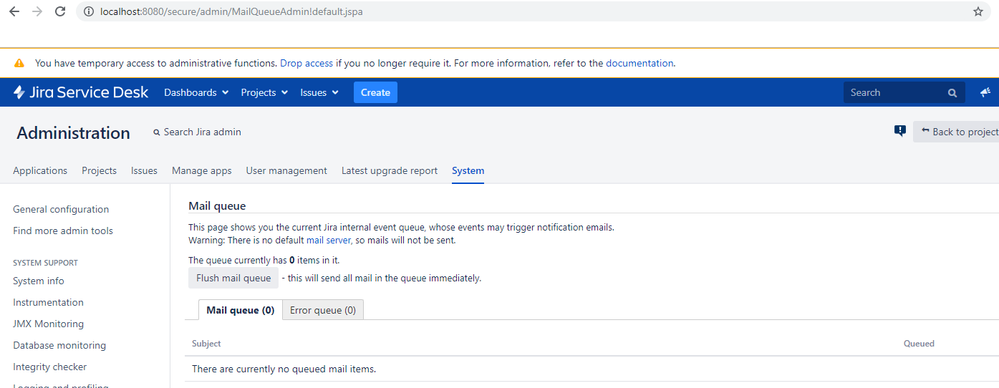The image size is (999, 388).
Task: Open Find more admin tools
Action: coord(63,231)
